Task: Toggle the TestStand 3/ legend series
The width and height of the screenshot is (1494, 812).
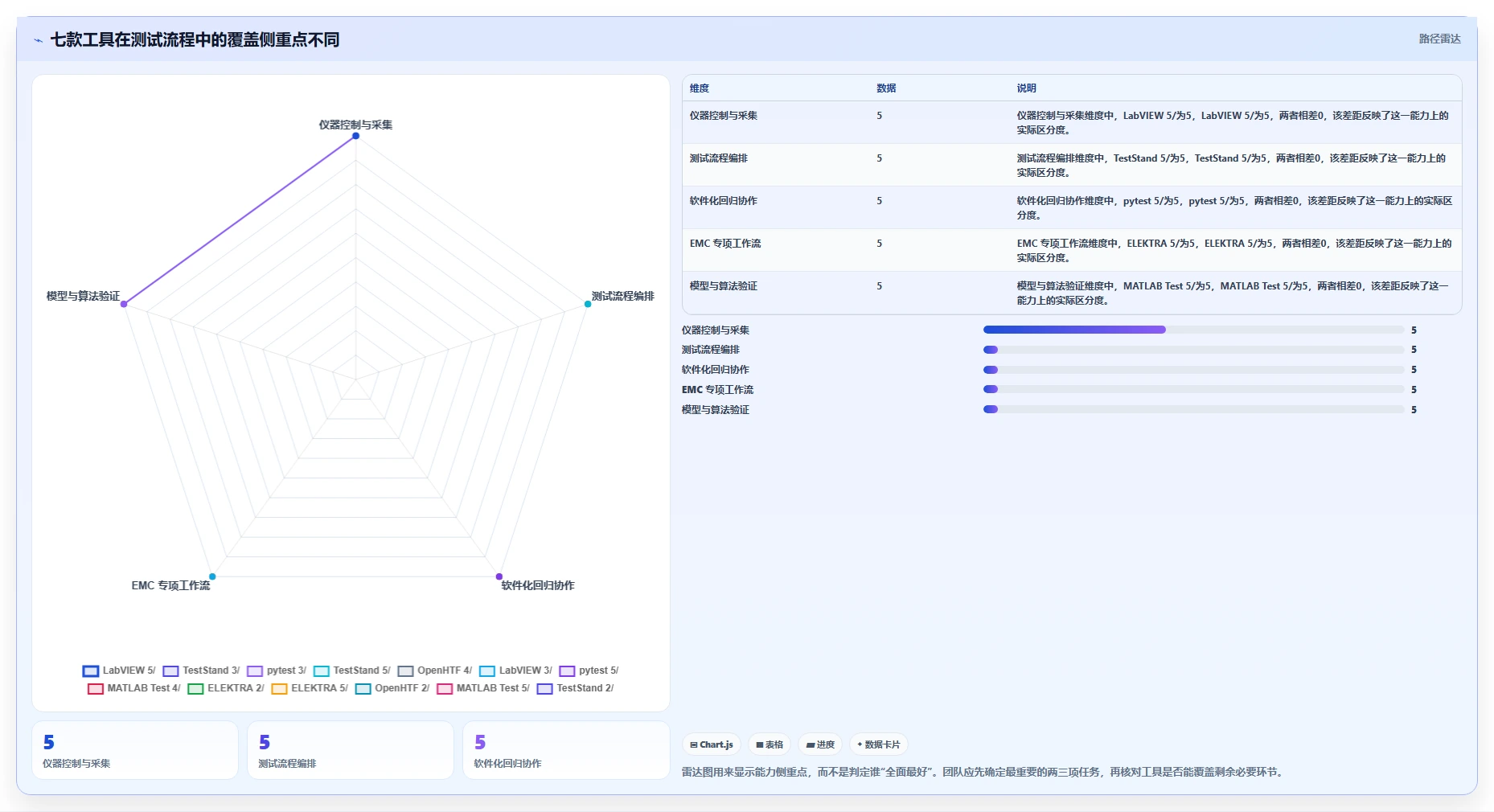Action: click(x=201, y=671)
